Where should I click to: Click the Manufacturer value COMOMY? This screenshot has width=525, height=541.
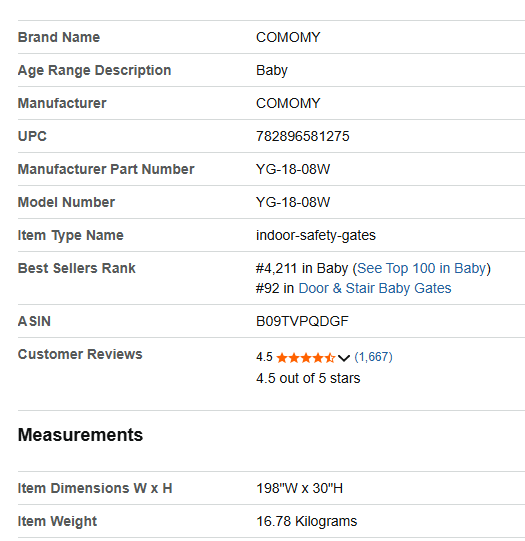[288, 103]
